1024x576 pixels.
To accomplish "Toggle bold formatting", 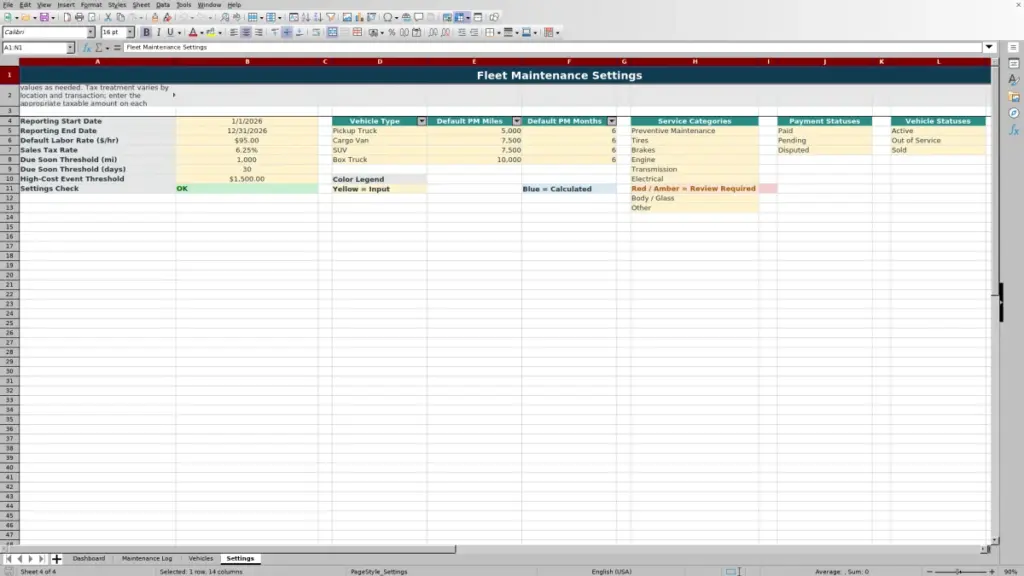I will click(x=146, y=32).
